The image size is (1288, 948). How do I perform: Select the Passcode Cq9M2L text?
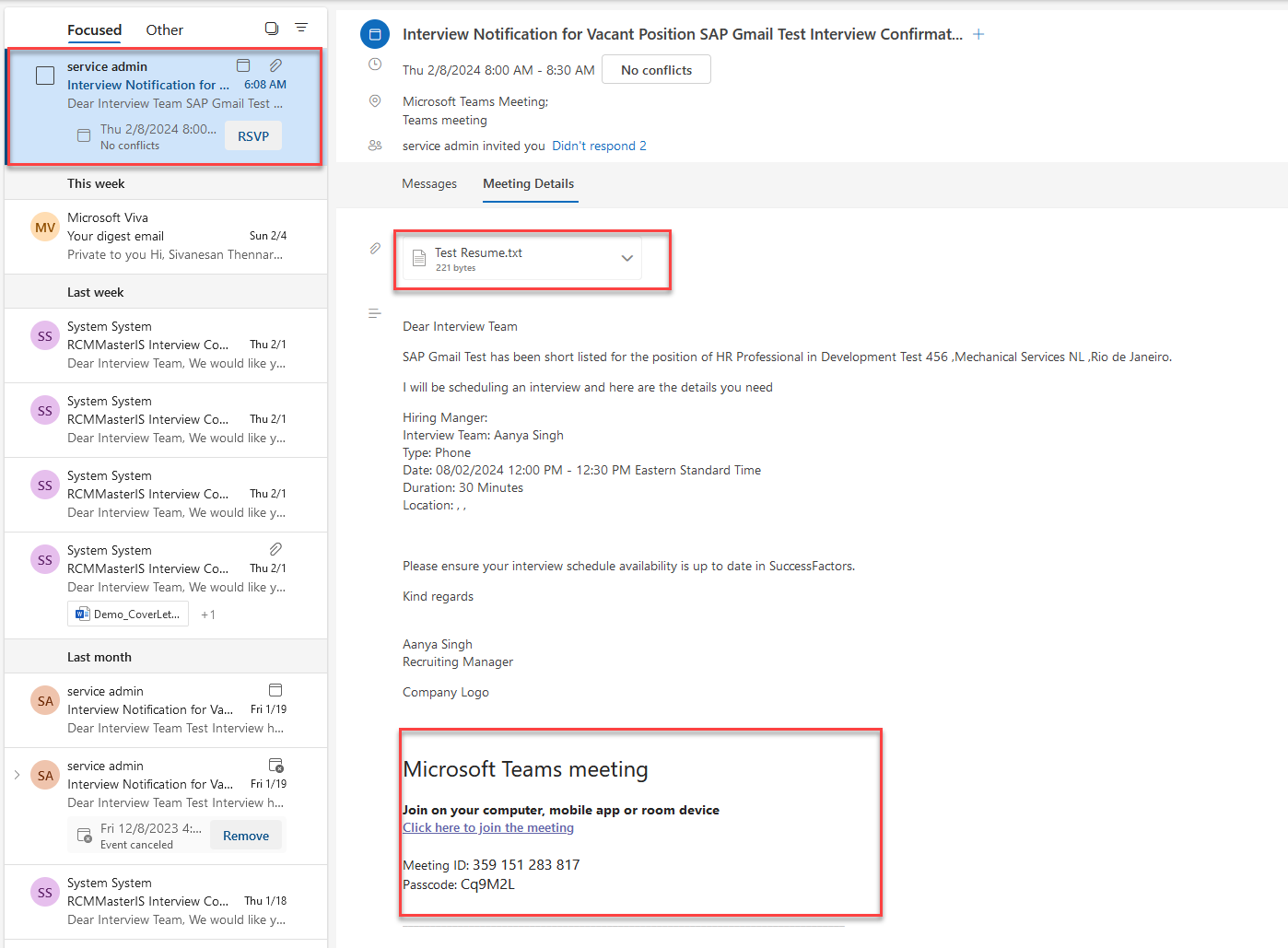[459, 884]
